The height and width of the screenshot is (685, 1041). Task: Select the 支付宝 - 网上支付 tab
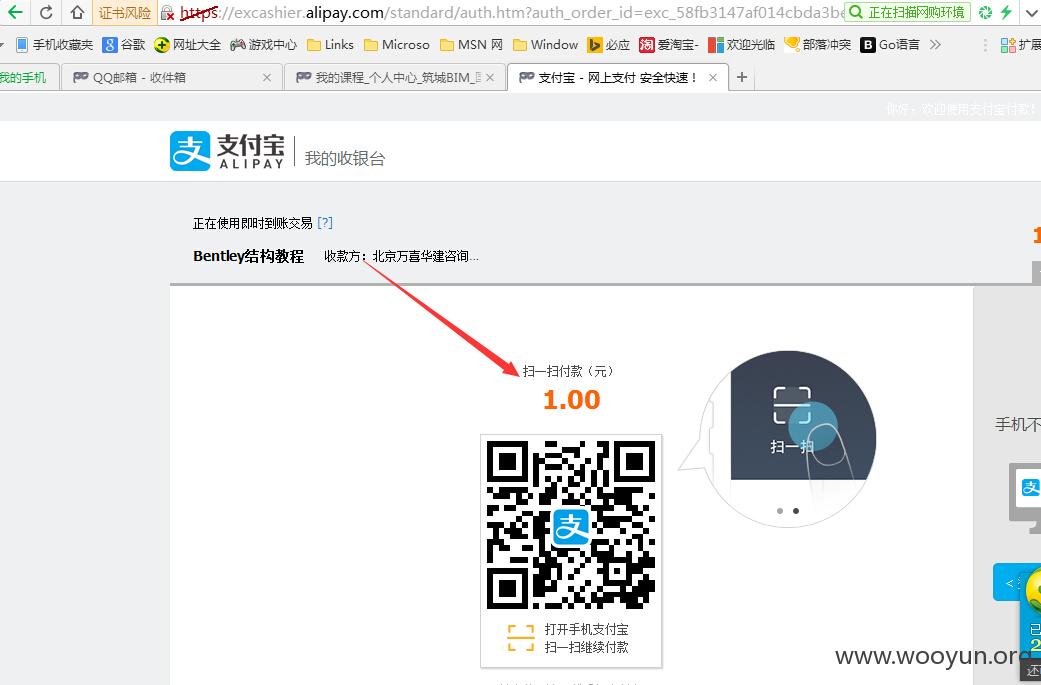pos(617,78)
